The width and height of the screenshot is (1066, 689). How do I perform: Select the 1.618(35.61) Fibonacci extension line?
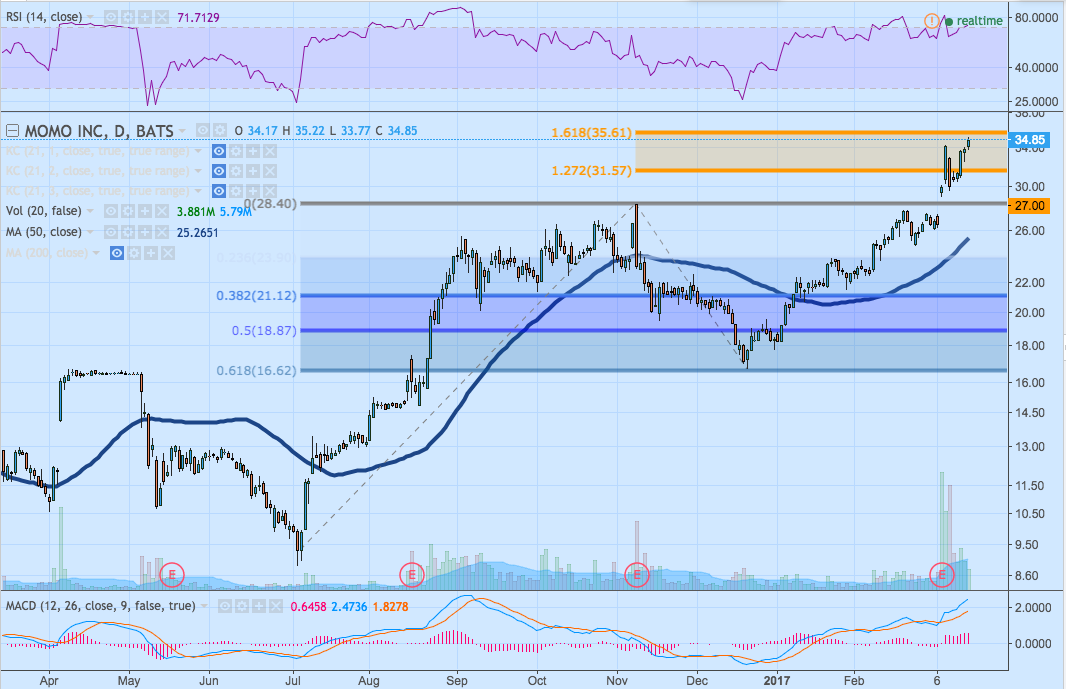(x=800, y=132)
